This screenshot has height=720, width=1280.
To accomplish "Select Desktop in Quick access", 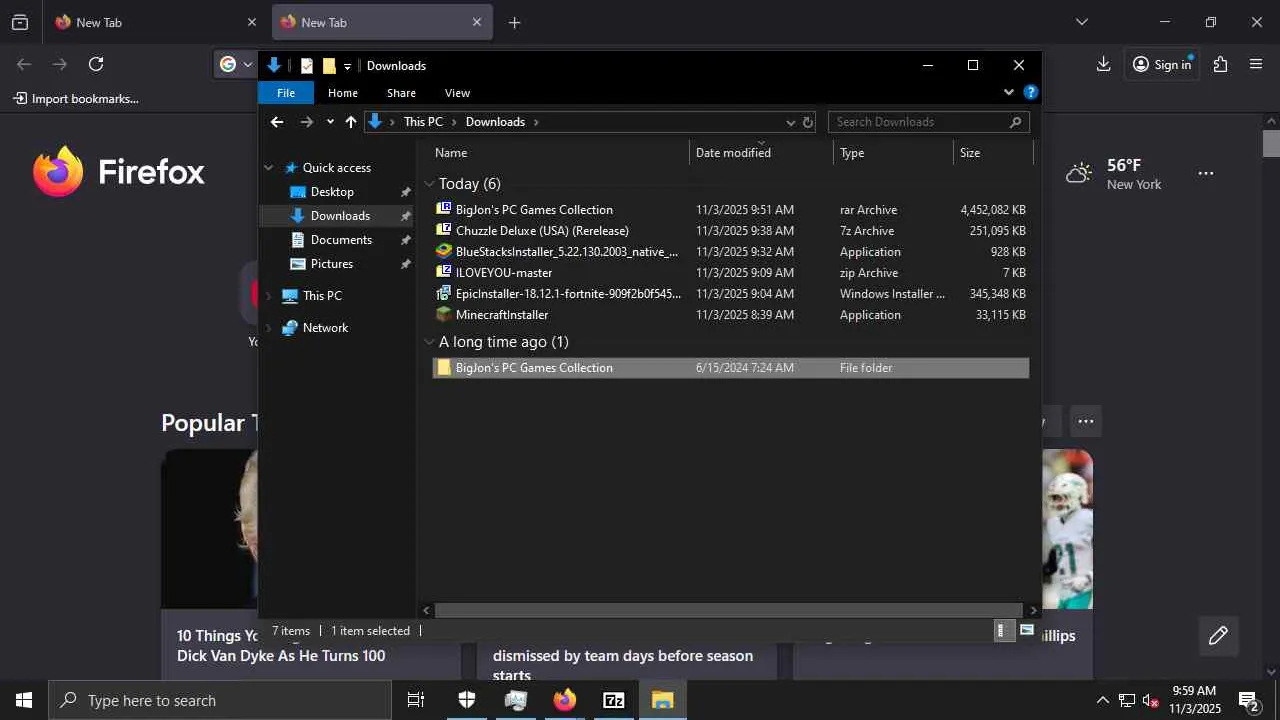I will pyautogui.click(x=332, y=192).
